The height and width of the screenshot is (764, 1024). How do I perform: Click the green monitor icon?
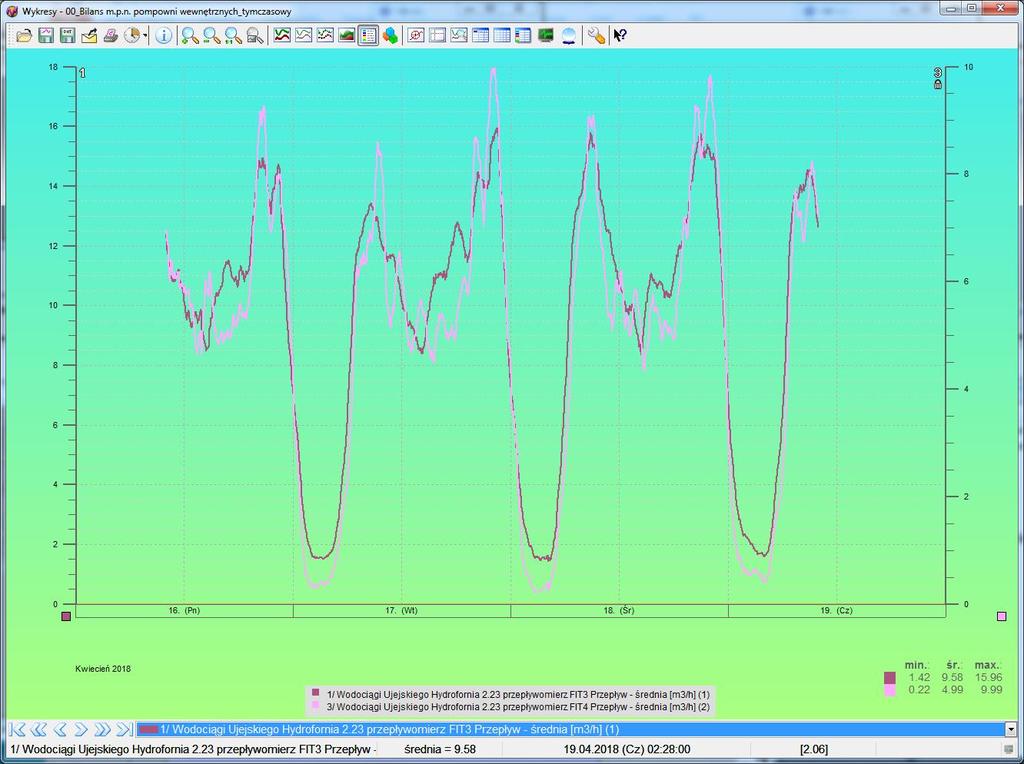[546, 35]
